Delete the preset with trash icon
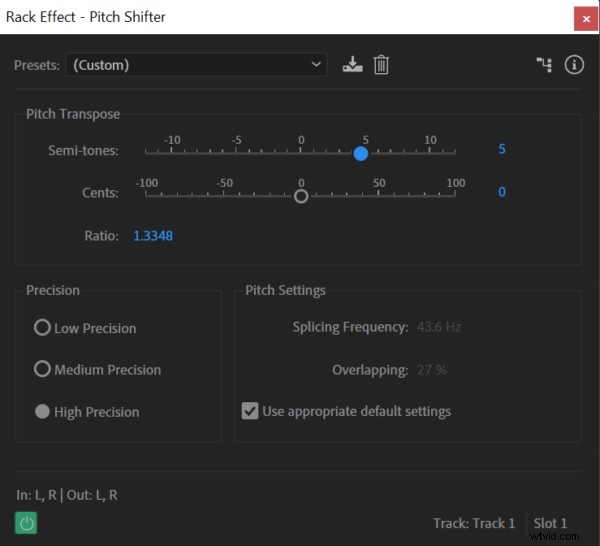 point(381,65)
